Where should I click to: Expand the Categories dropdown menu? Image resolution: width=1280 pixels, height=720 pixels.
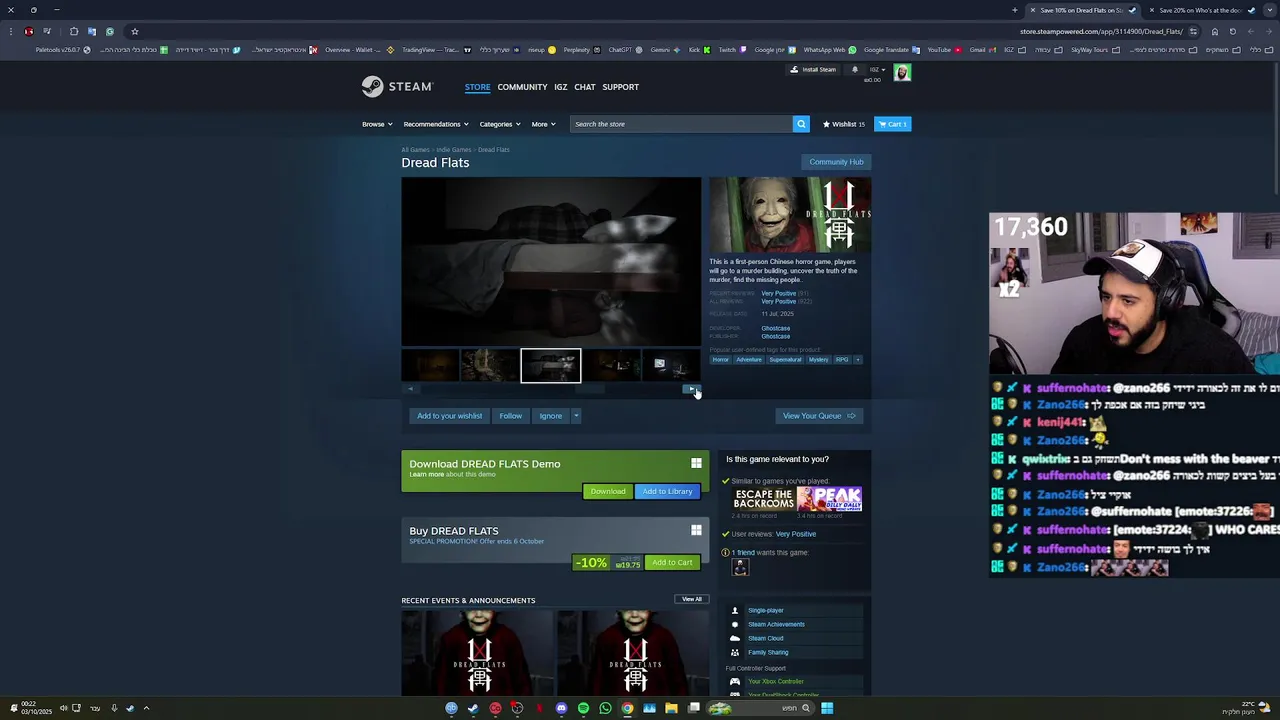coord(499,124)
